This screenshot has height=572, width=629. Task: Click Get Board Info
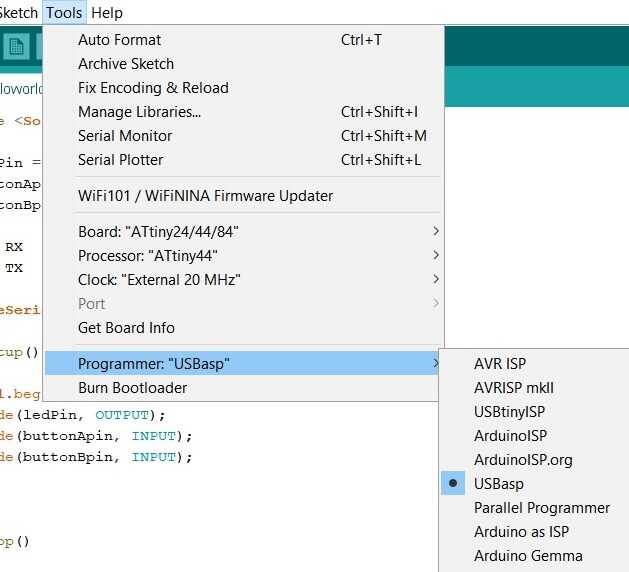126,328
